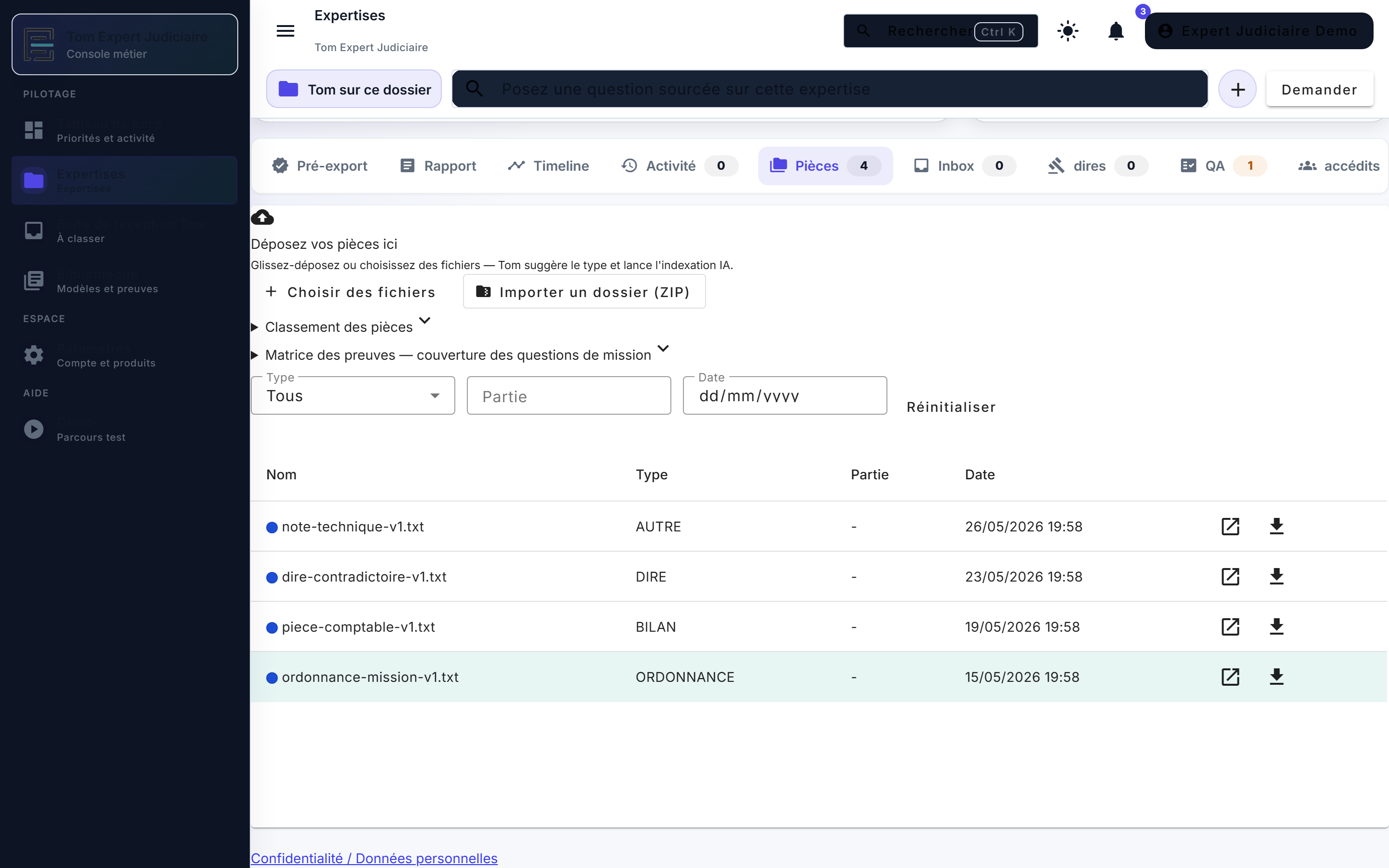Toggle the light/dark theme sun icon

(1068, 31)
